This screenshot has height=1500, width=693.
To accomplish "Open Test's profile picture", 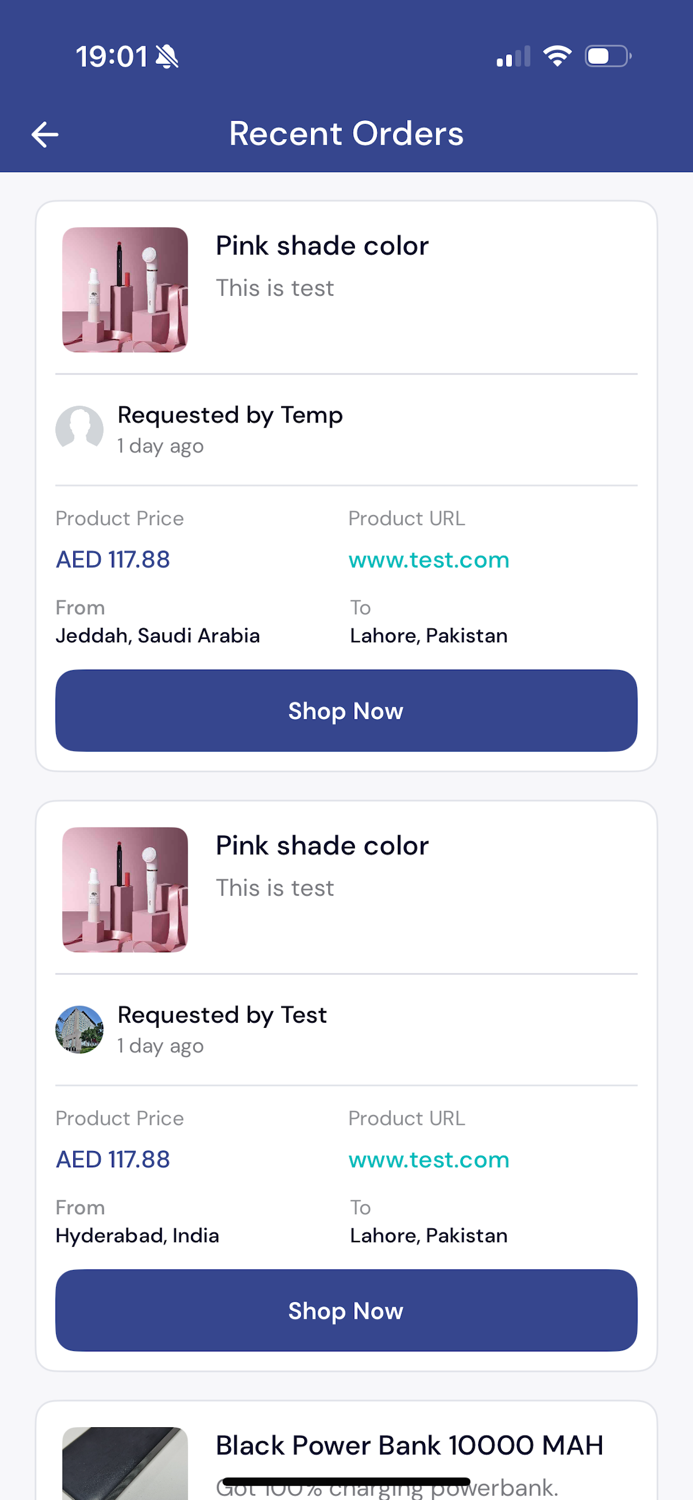I will (79, 1030).
